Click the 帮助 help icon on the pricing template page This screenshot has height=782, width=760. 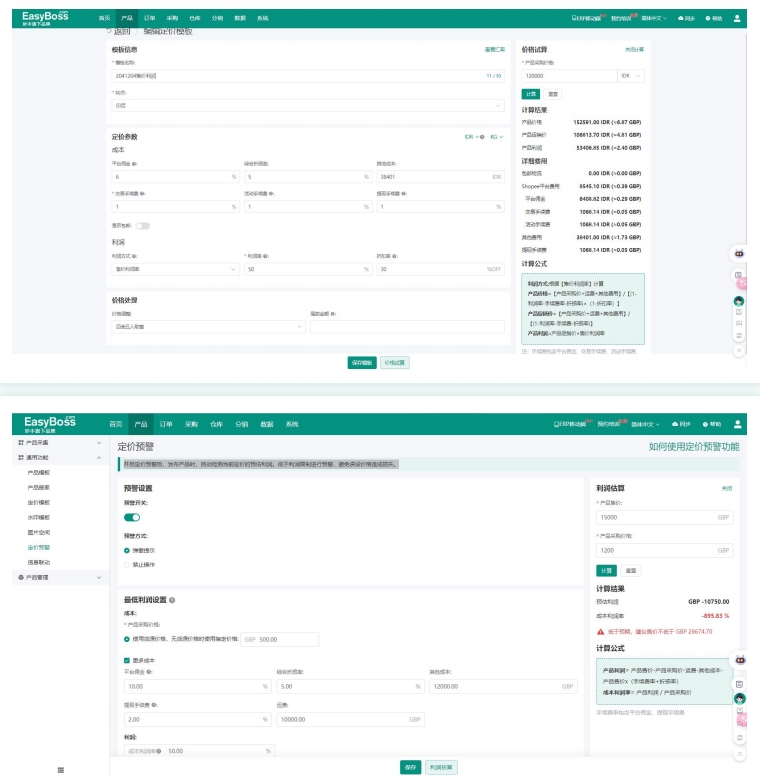click(708, 18)
